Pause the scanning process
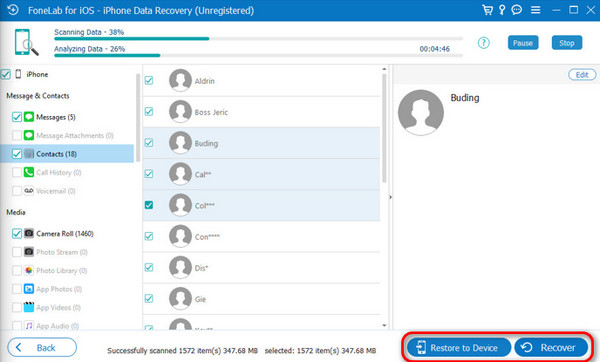The image size is (600, 362). point(523,43)
